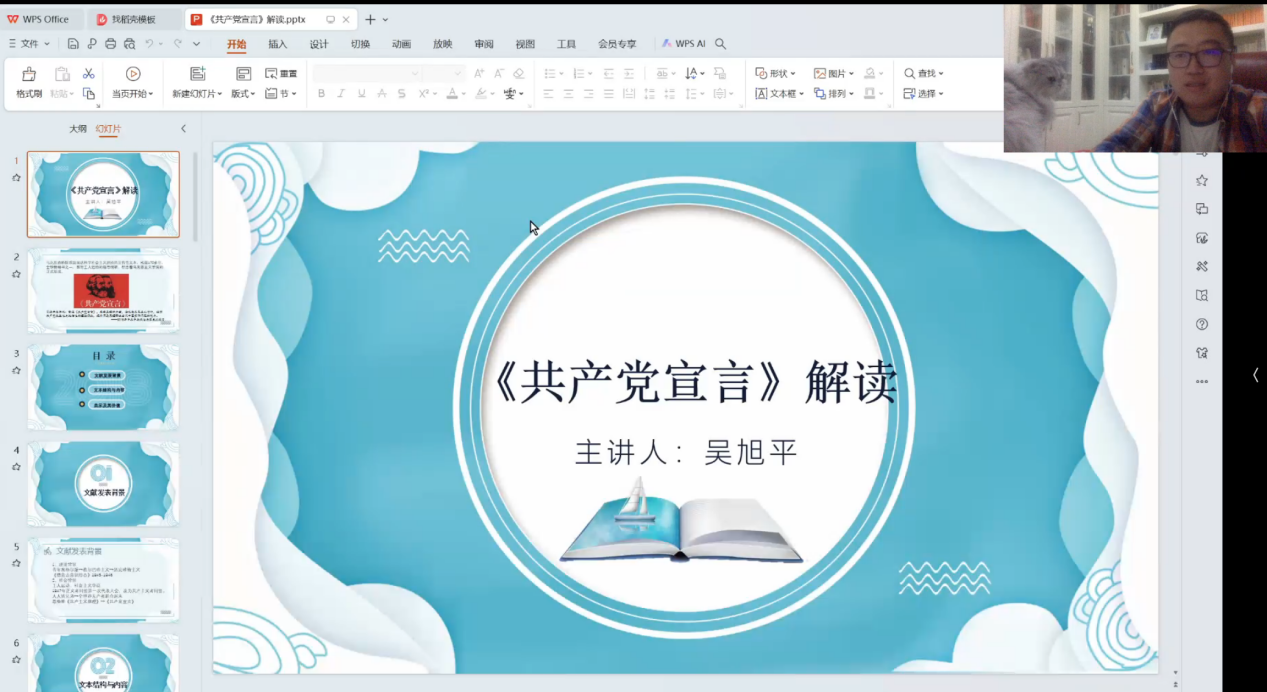Select the slide 3 目录 thumbnail
1267x692 pixels.
click(103, 387)
